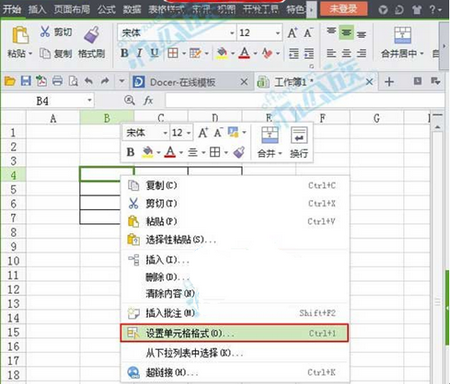Click the formula bar input
The width and height of the screenshot is (450, 384).
coord(305,100)
